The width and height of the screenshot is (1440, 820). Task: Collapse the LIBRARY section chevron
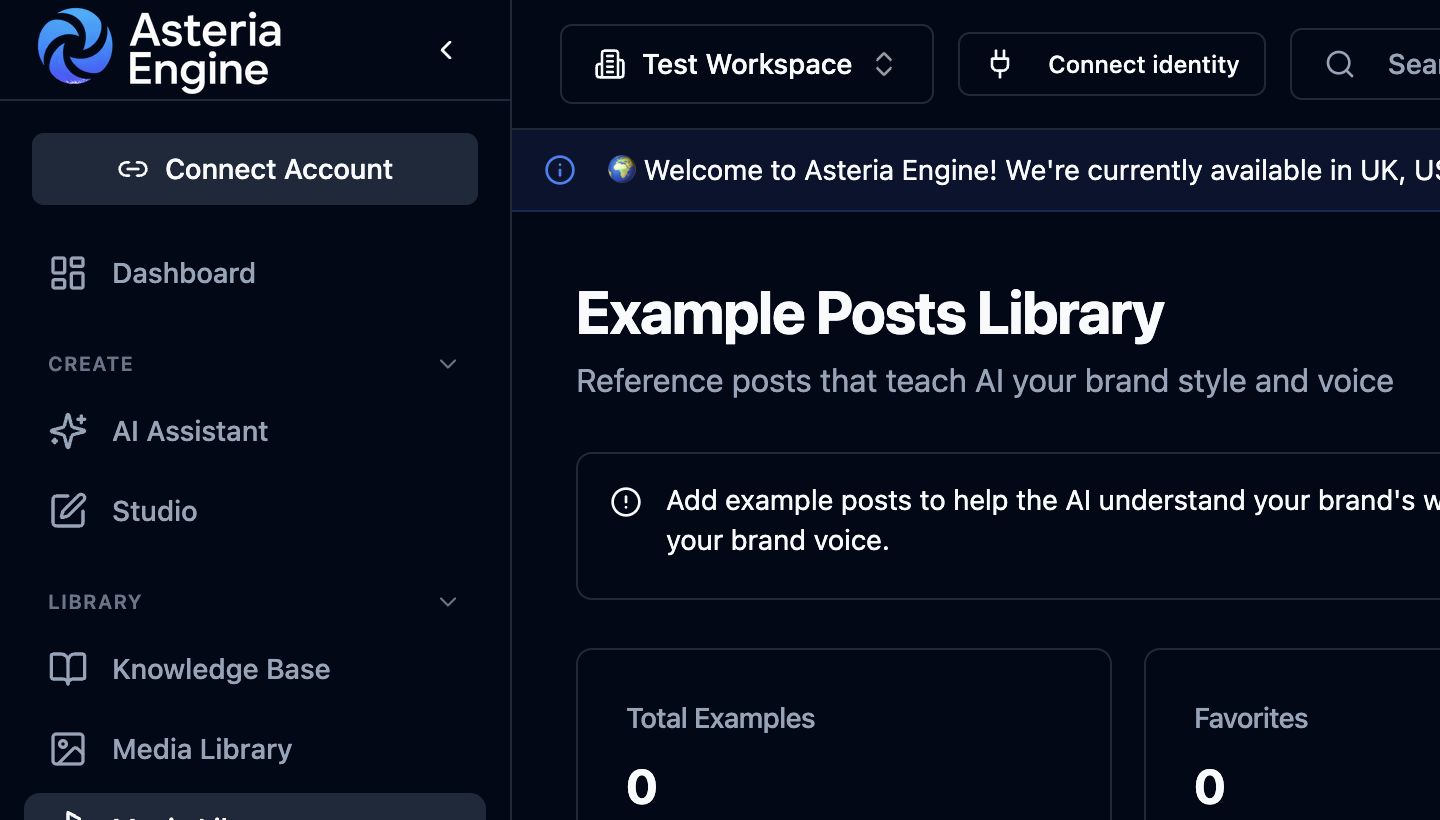448,602
